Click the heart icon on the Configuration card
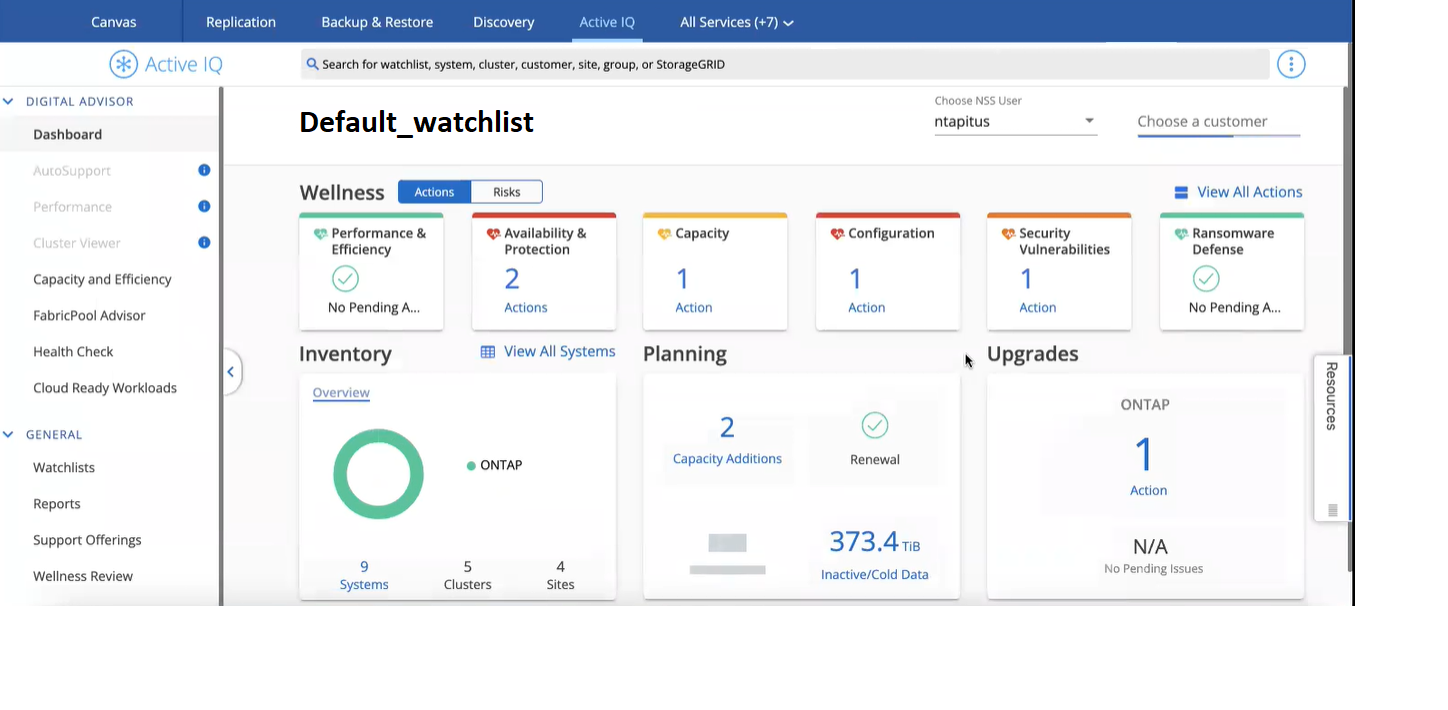The height and width of the screenshot is (710, 1448). click(838, 232)
